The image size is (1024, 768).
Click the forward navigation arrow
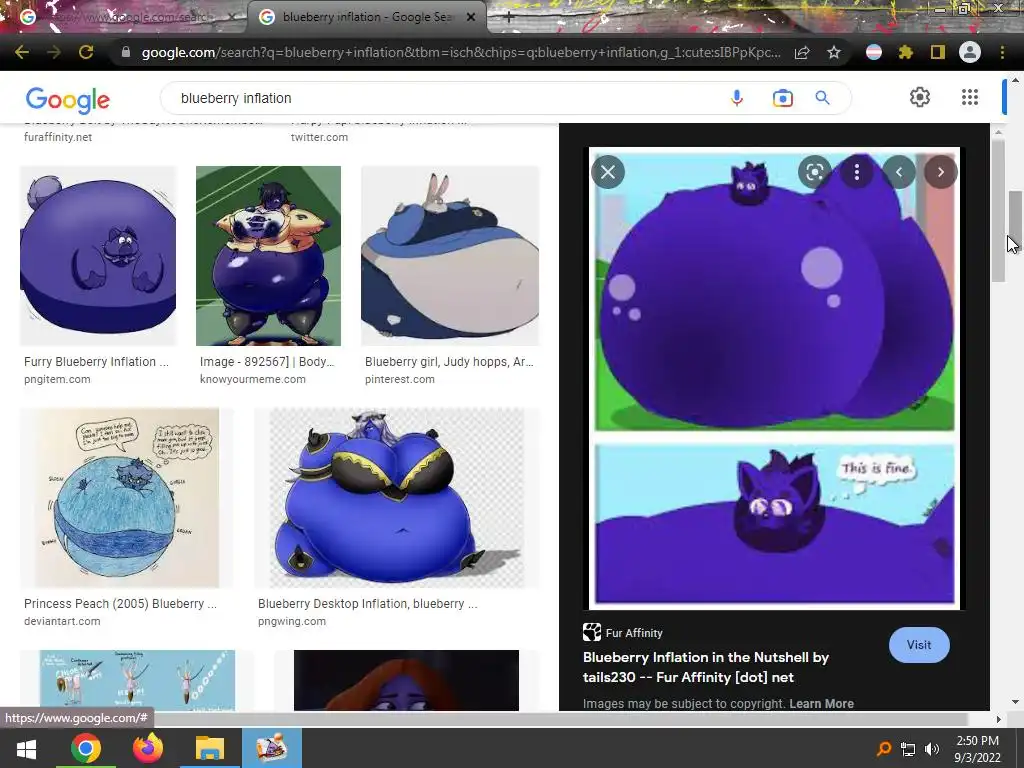[54, 52]
